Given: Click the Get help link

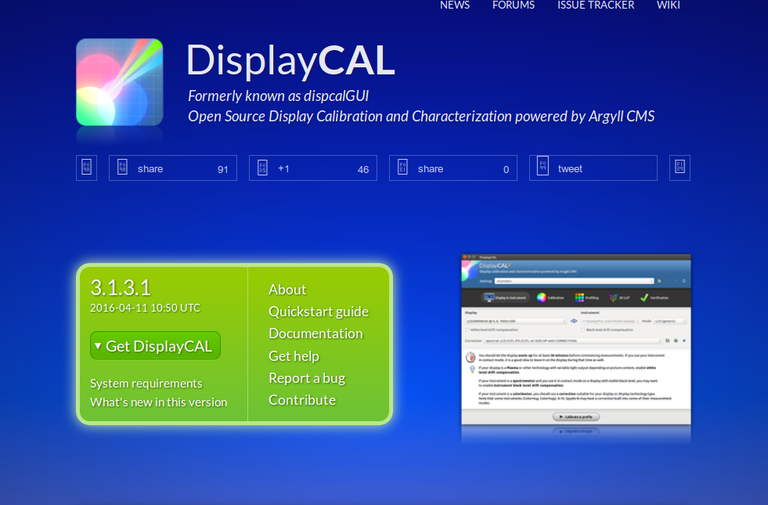Looking at the screenshot, I should click(x=294, y=356).
